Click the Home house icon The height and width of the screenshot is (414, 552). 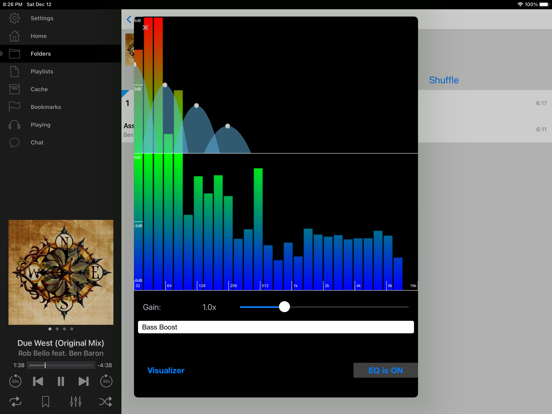point(14,36)
